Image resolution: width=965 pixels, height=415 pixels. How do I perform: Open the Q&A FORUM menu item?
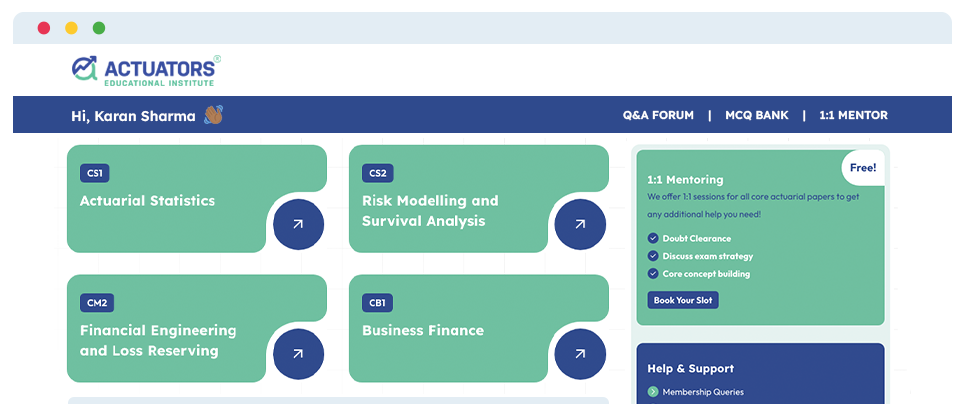pos(658,115)
